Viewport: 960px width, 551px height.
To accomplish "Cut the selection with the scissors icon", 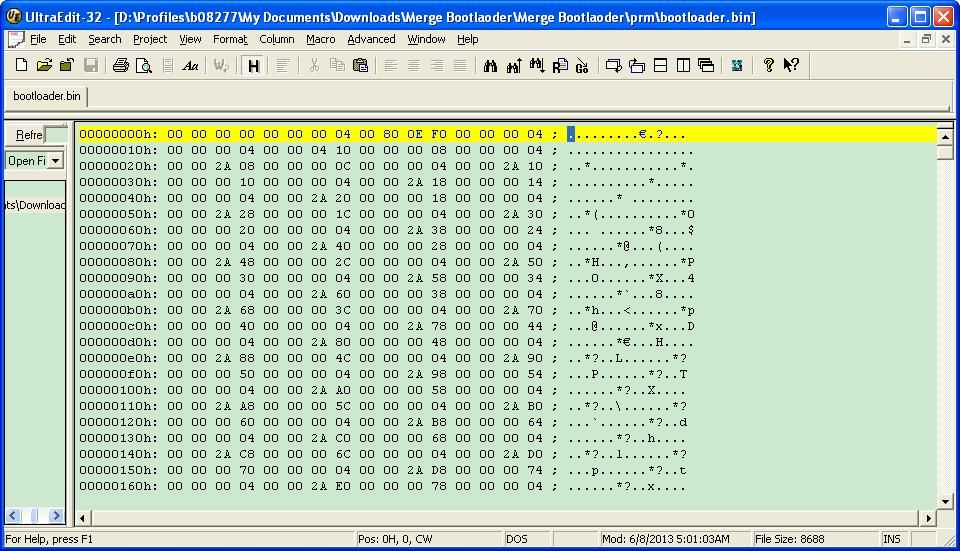I will pyautogui.click(x=314, y=65).
